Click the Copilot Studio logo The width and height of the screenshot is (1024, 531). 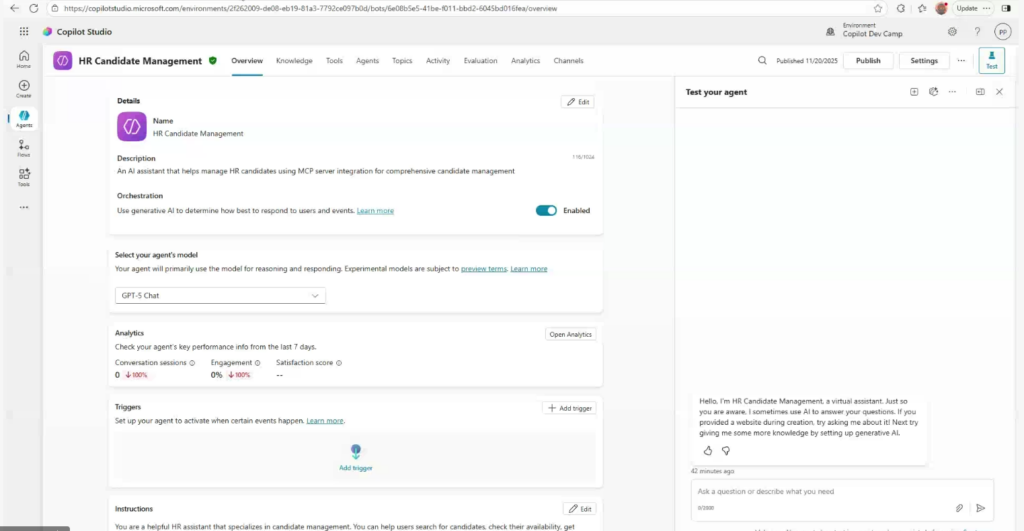click(x=47, y=31)
